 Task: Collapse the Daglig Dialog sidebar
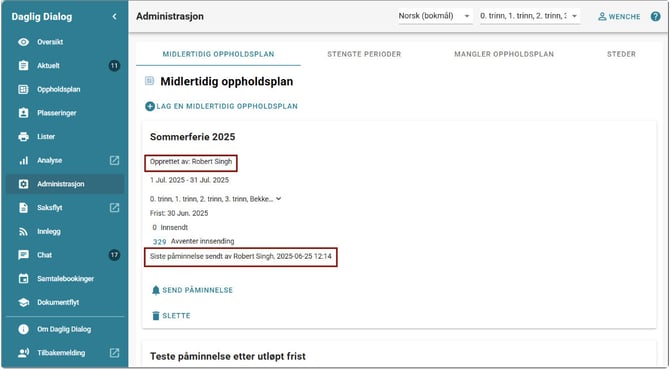click(114, 17)
